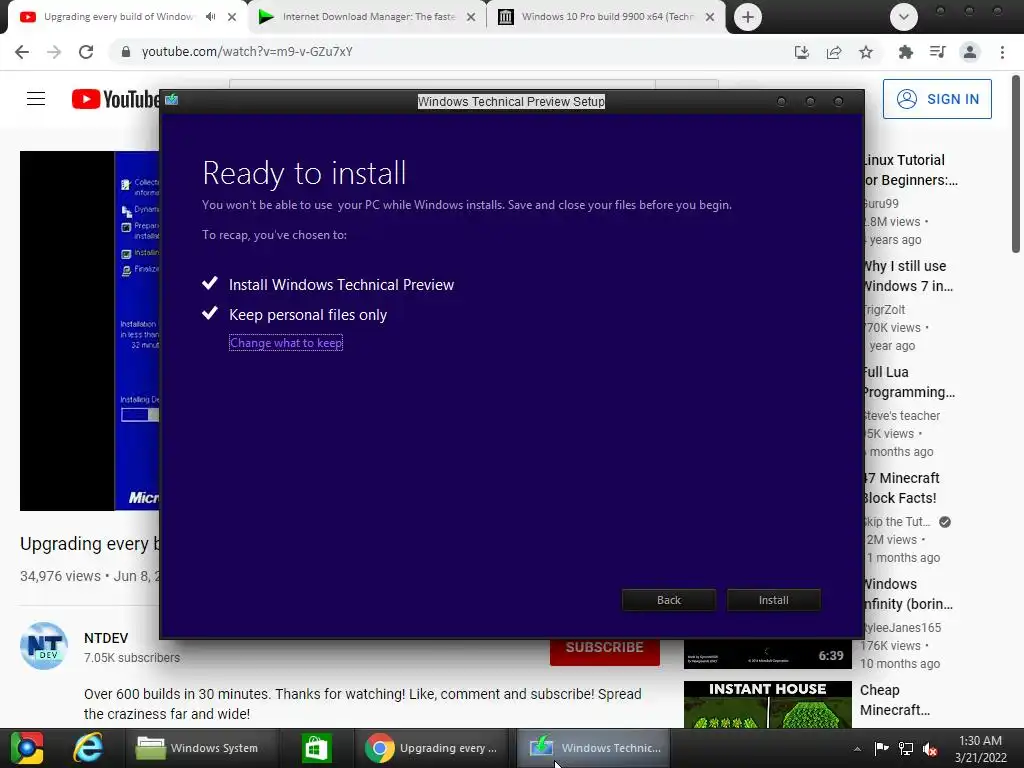Close the Internet Download Manager tab
This screenshot has width=1024, height=768.
pyautogui.click(x=471, y=17)
